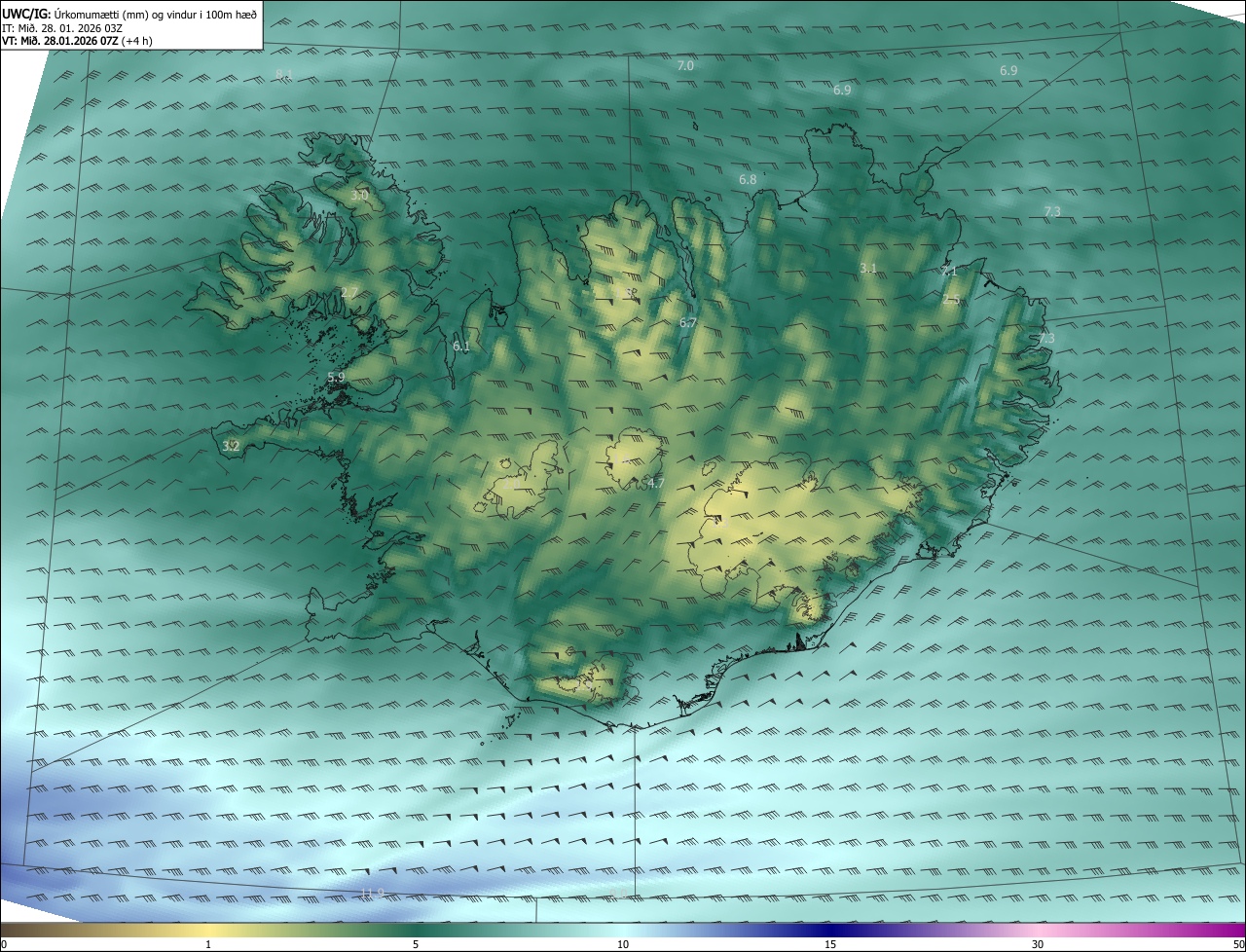
Task: Click the colorbar tick label 5
Action: [x=416, y=944]
